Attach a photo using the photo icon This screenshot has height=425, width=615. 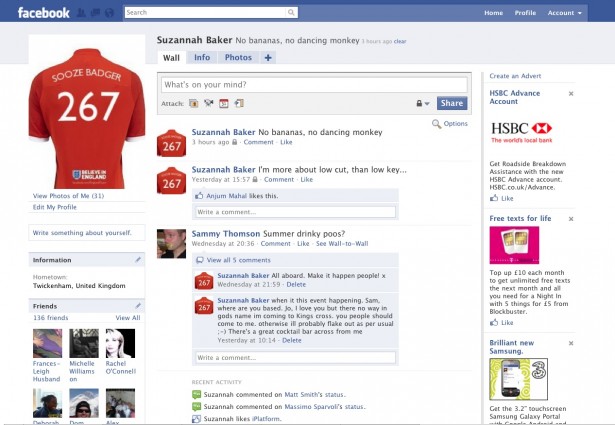coord(193,103)
